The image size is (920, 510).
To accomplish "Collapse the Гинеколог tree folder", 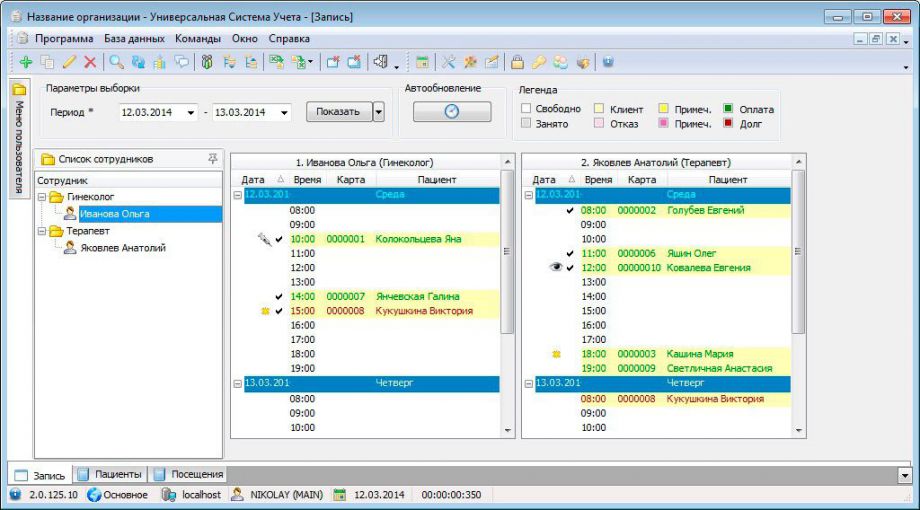I will point(42,197).
